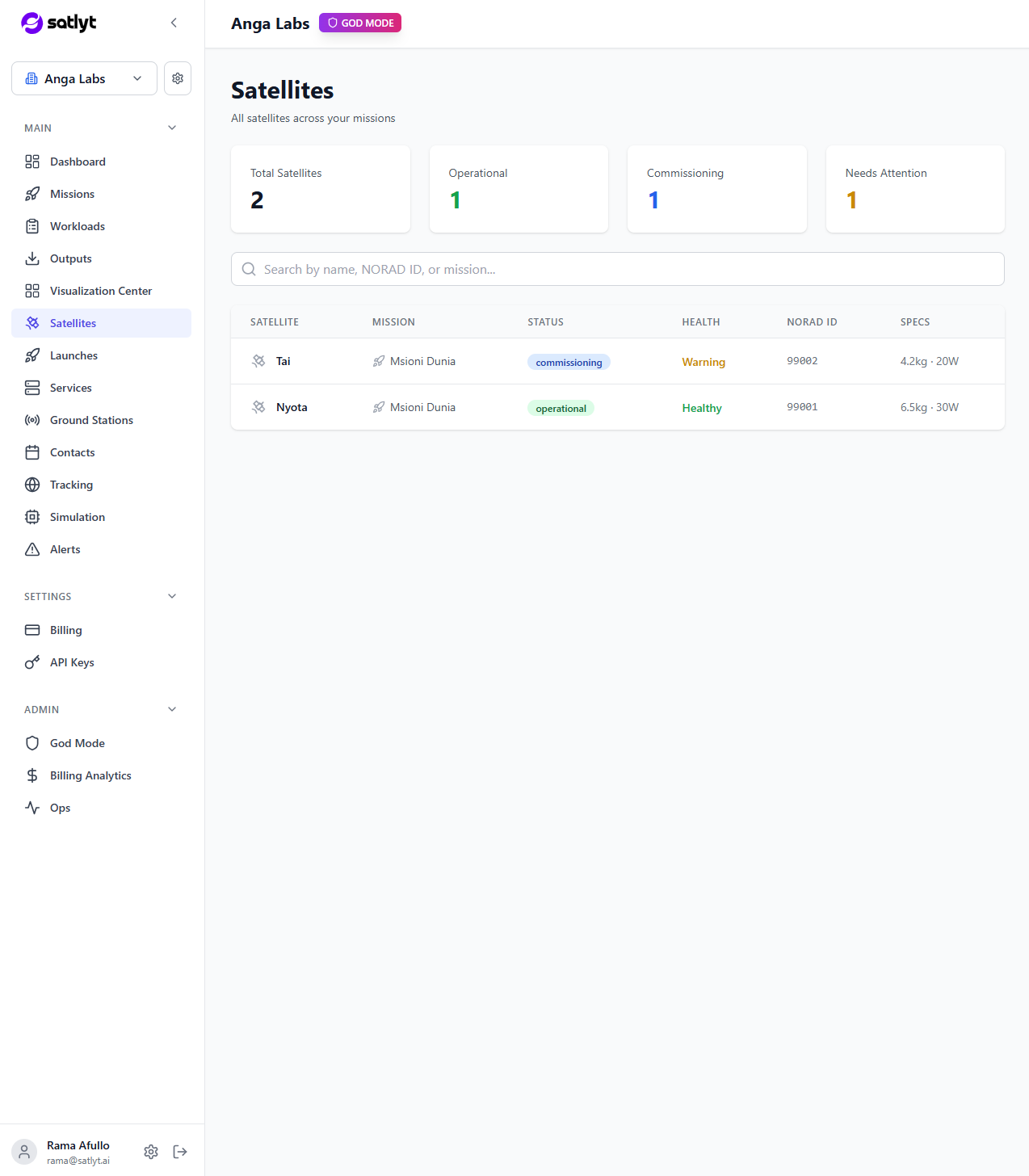1029x1176 pixels.
Task: Click the Ground Stations antenna icon
Action: (32, 420)
